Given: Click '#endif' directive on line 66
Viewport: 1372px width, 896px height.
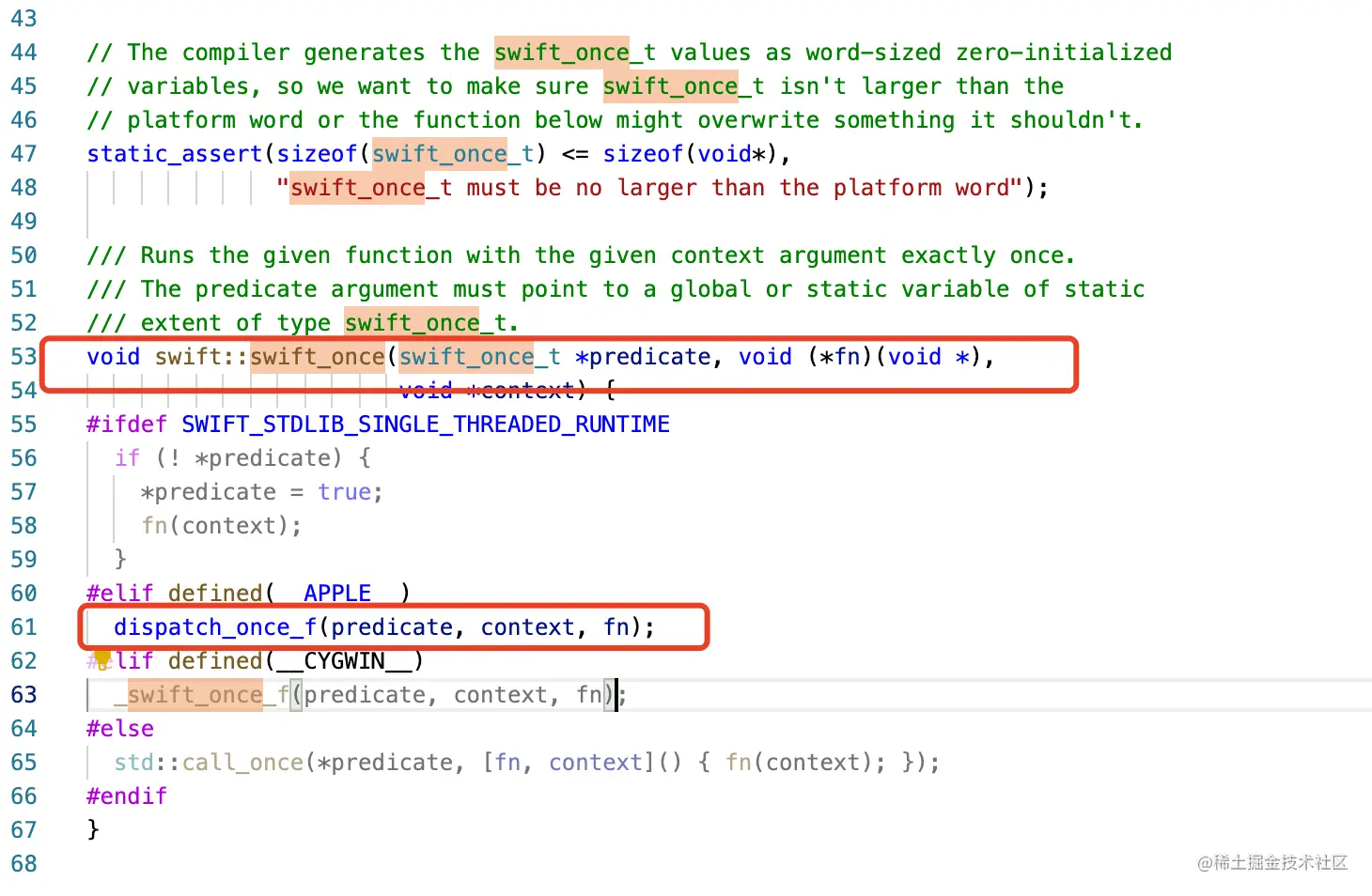Looking at the screenshot, I should (127, 796).
